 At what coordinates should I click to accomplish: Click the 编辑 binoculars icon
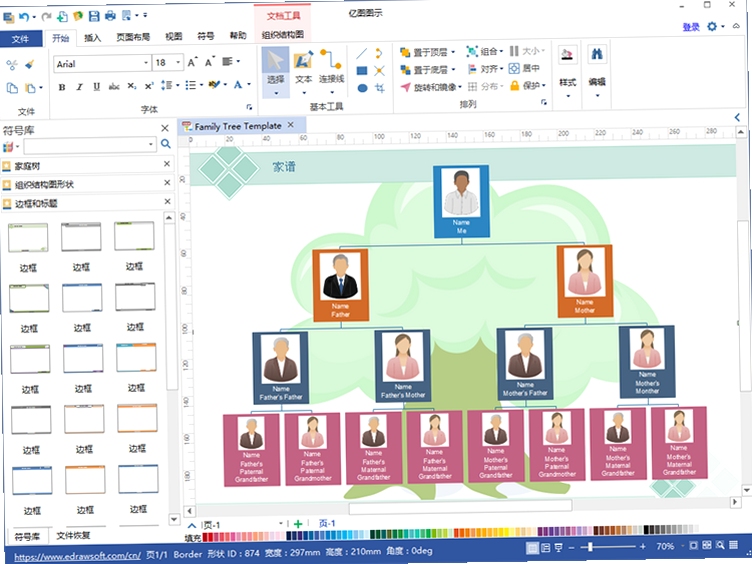(597, 54)
